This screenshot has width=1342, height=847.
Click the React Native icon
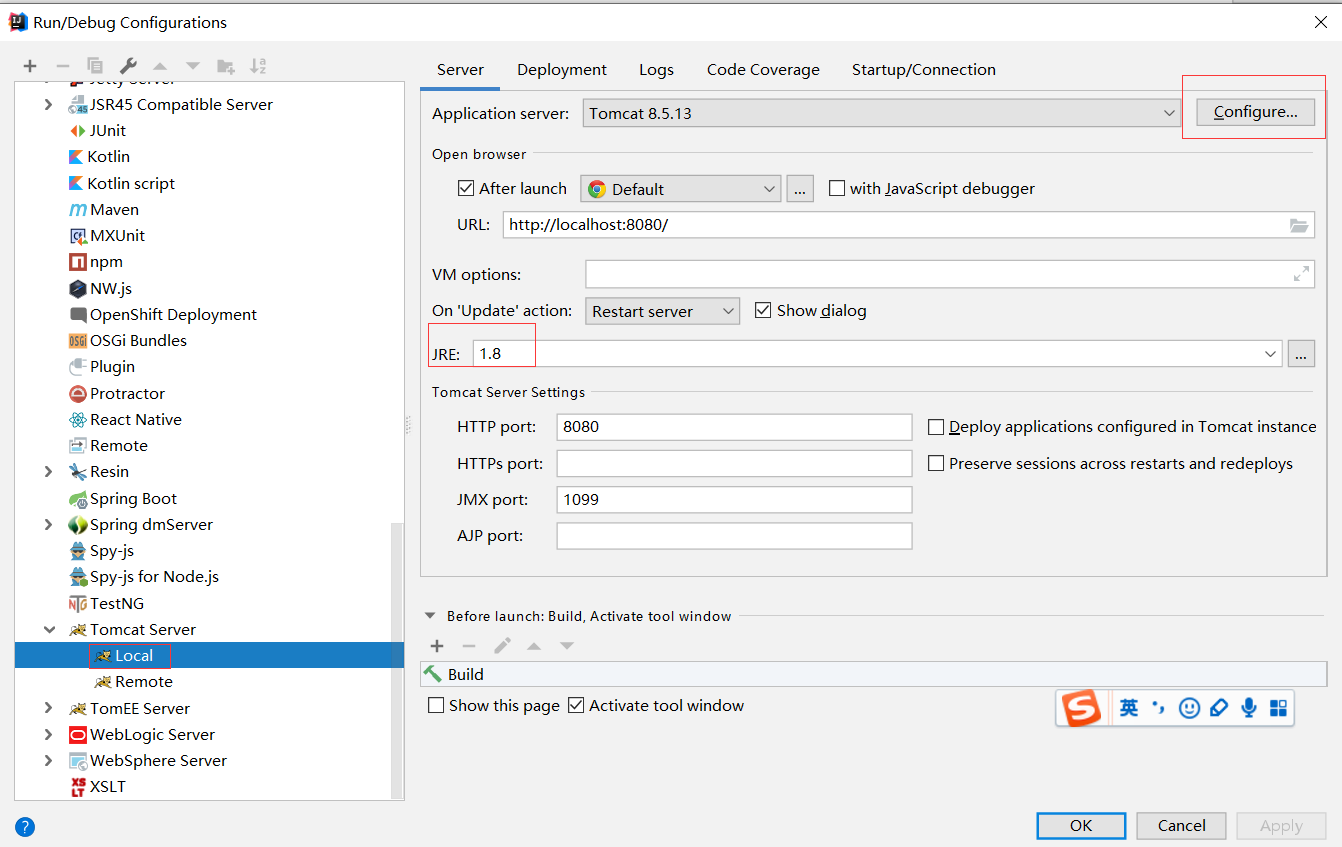78,419
